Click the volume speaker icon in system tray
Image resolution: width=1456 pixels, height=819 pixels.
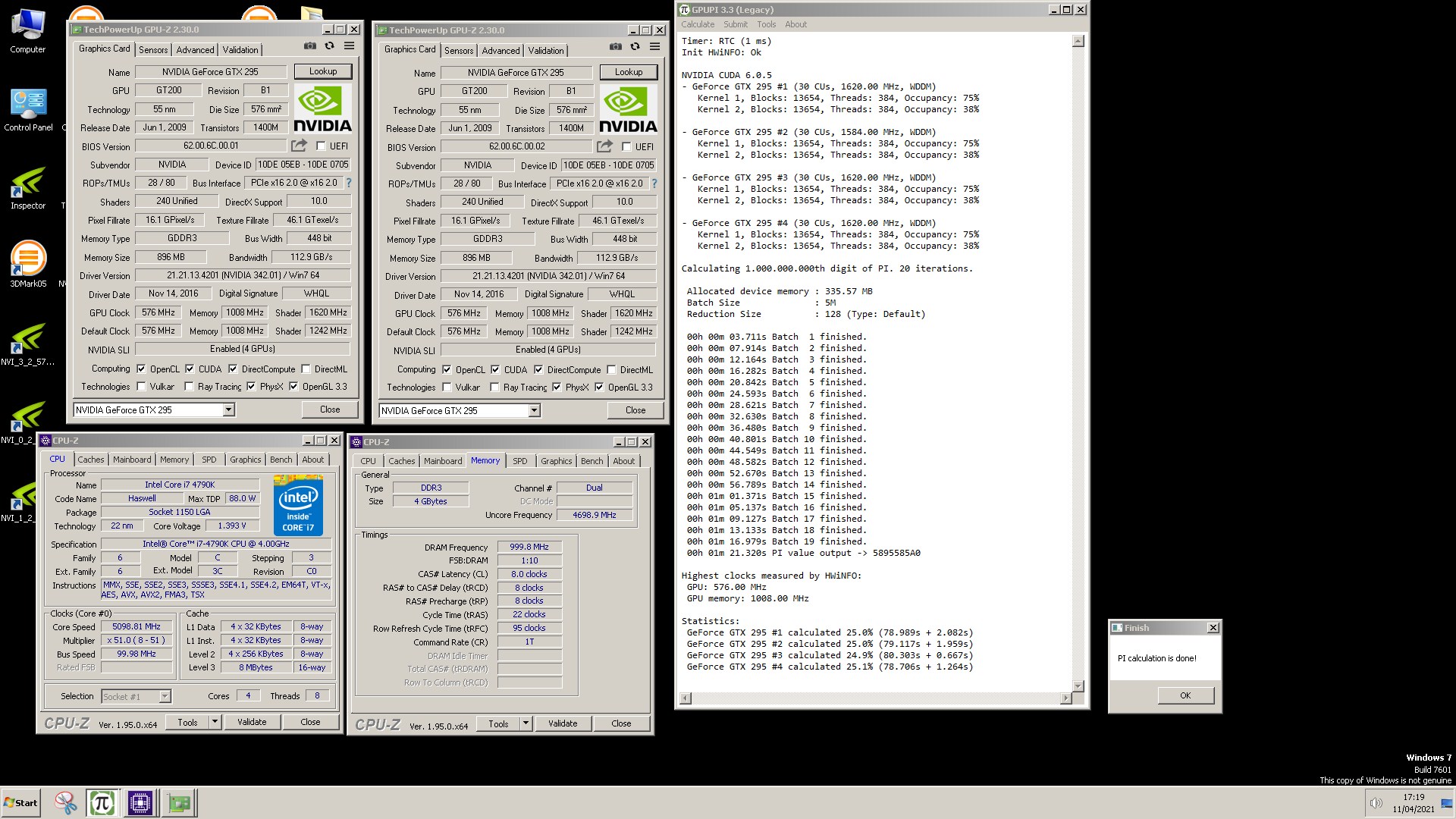pos(1376,803)
